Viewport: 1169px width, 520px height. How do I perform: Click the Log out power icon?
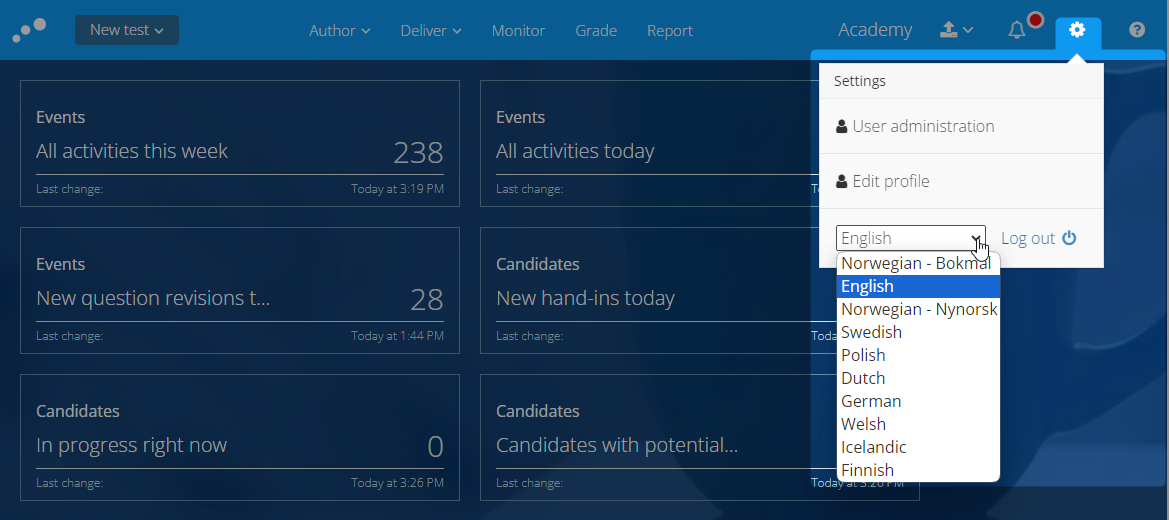(x=1069, y=238)
